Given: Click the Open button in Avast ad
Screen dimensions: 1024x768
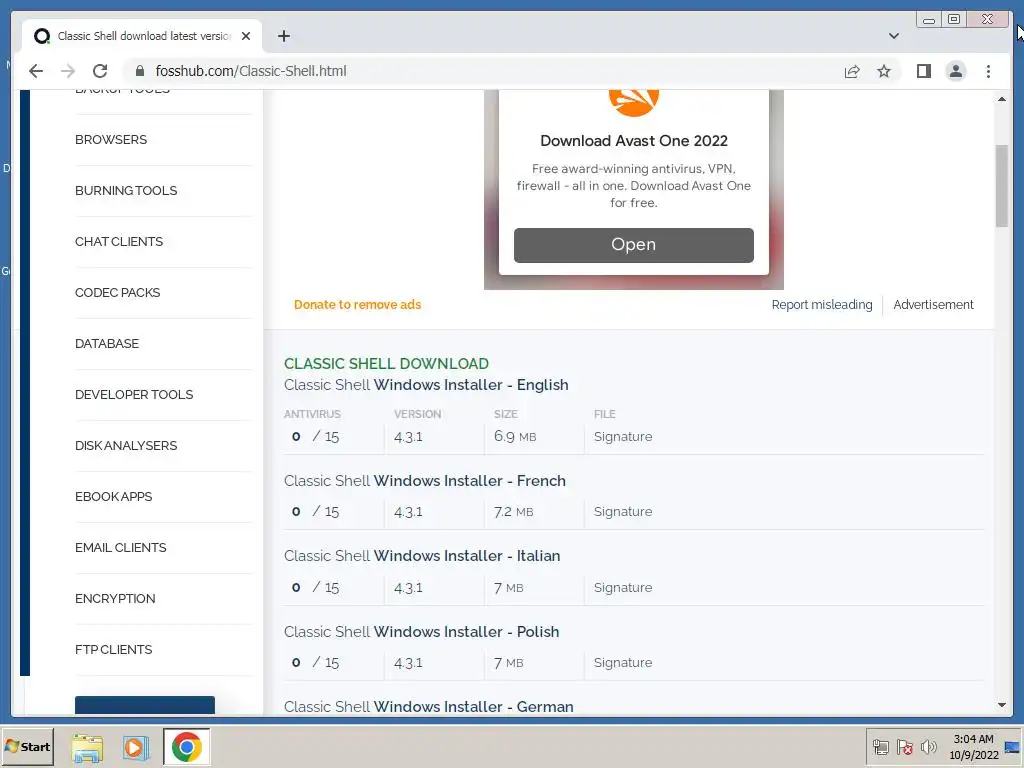Looking at the screenshot, I should point(633,245).
